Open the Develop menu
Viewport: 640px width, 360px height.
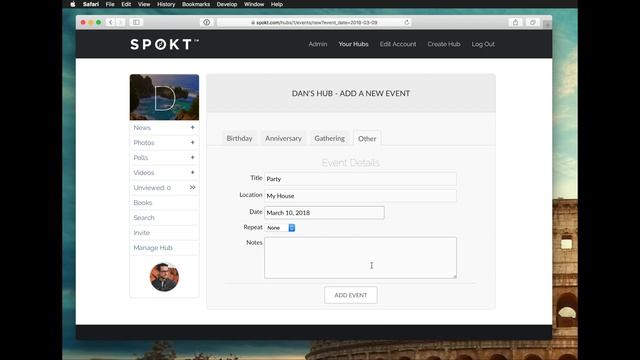tap(227, 4)
